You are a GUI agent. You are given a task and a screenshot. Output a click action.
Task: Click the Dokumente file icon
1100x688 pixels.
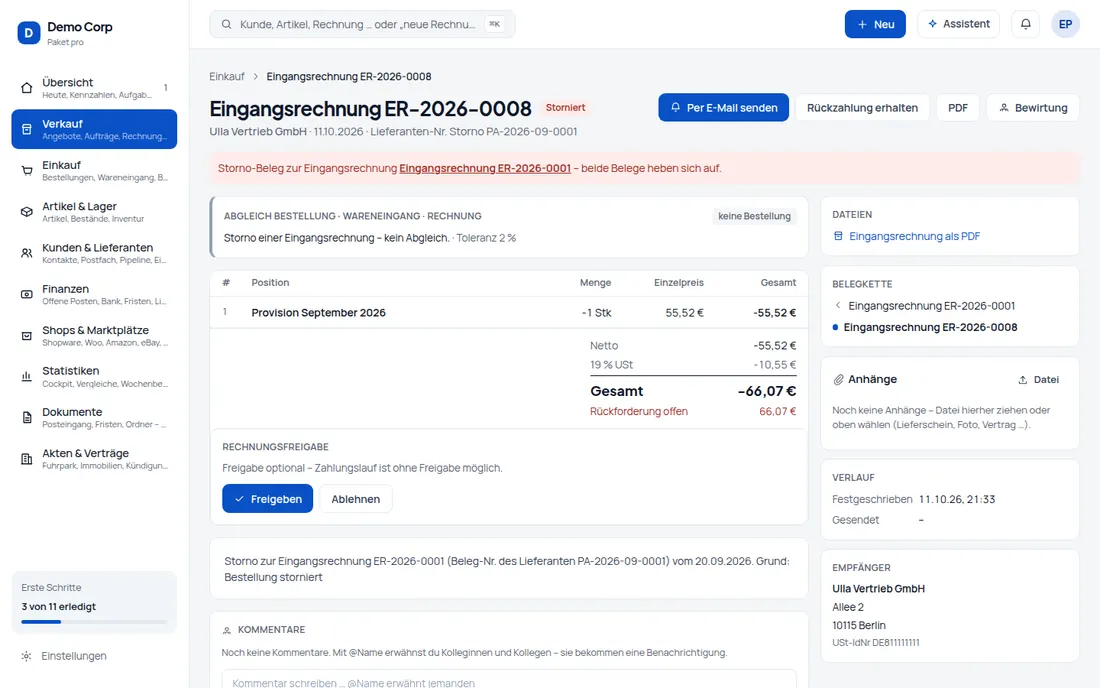click(x=27, y=418)
